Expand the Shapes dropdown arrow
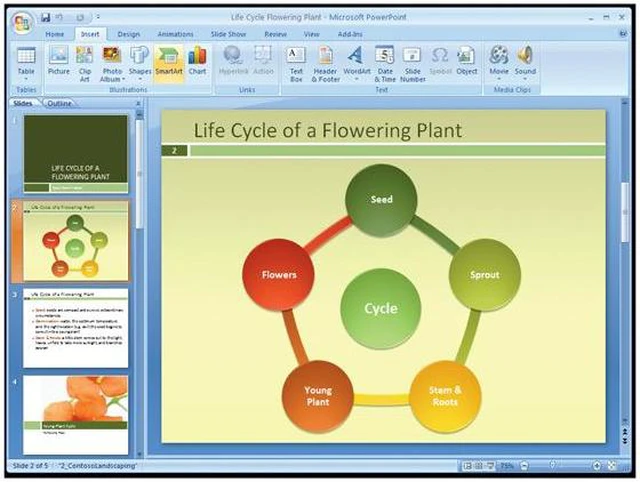640x482 pixels. (140, 79)
